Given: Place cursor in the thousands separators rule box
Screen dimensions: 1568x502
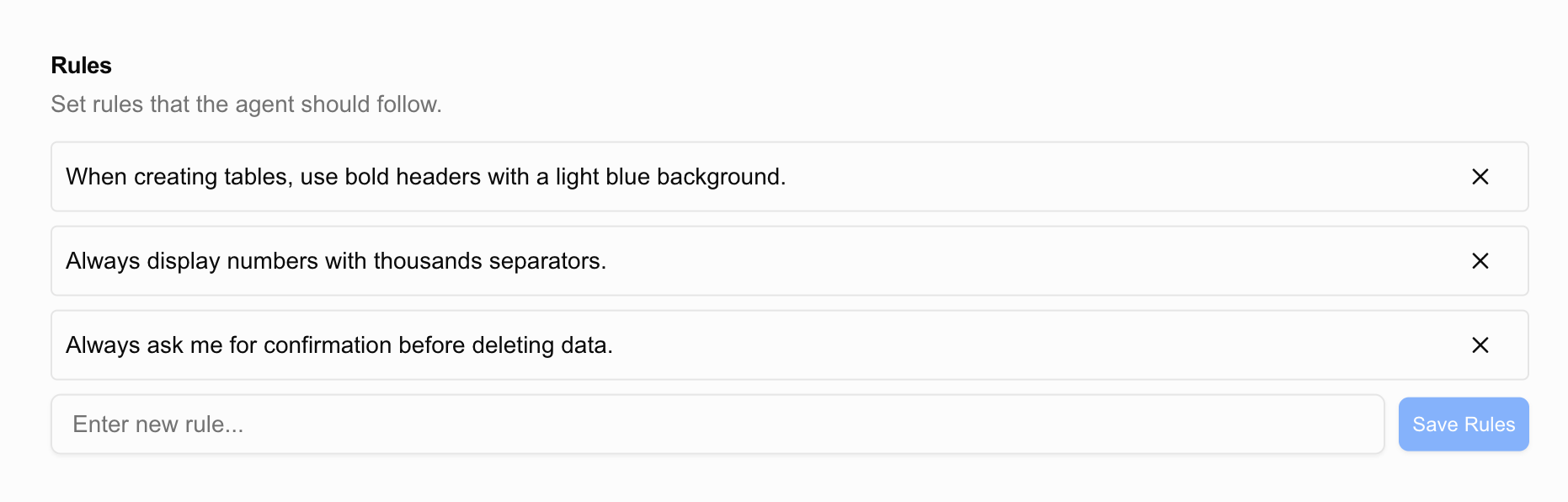Looking at the screenshot, I should 790,260.
